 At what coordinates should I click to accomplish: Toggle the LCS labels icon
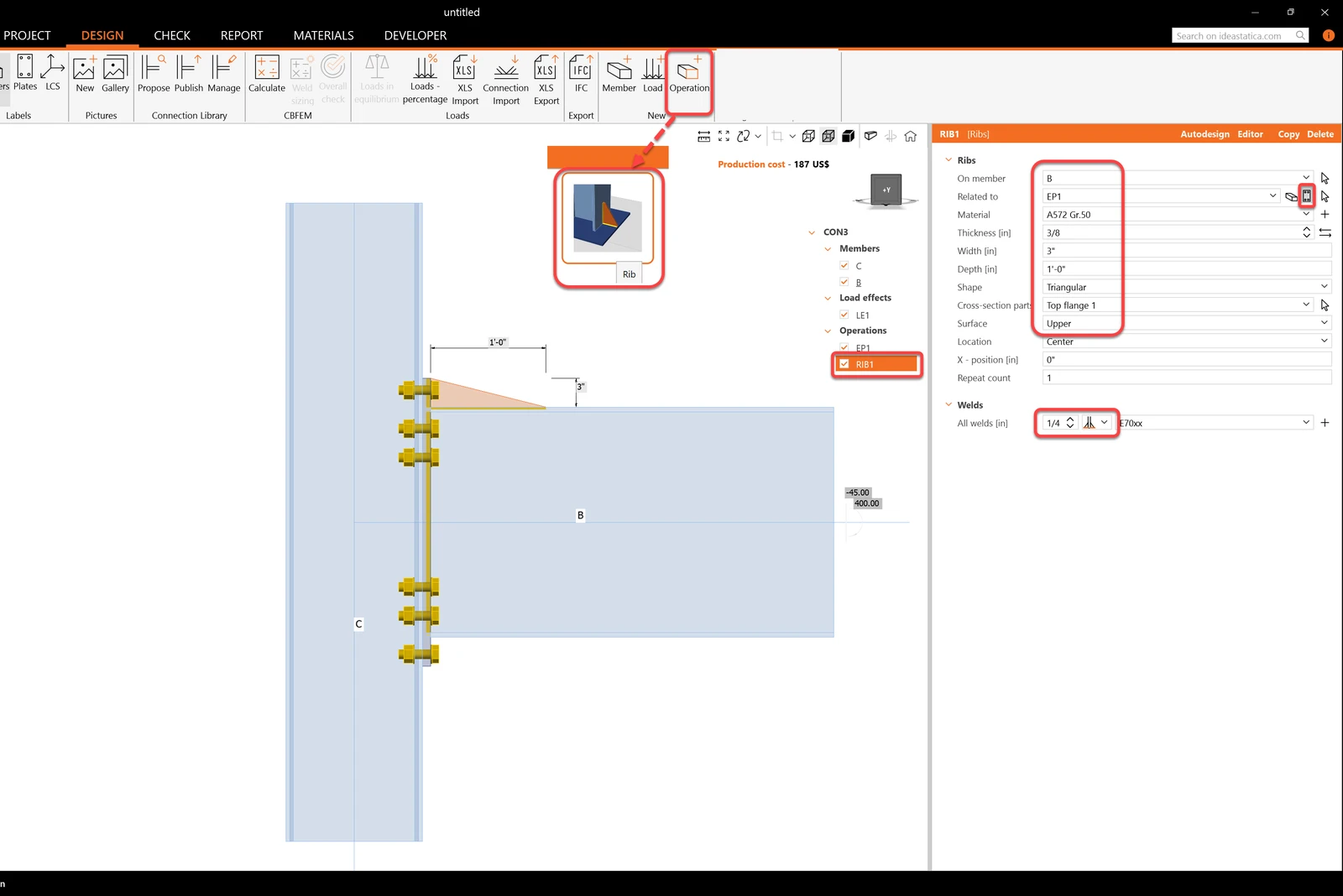click(x=53, y=73)
